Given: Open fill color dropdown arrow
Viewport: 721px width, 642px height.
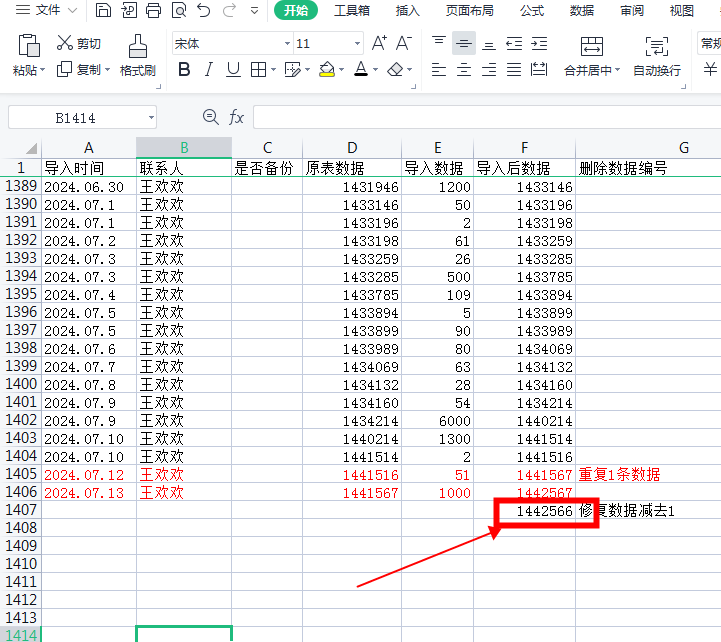Looking at the screenshot, I should [x=341, y=70].
